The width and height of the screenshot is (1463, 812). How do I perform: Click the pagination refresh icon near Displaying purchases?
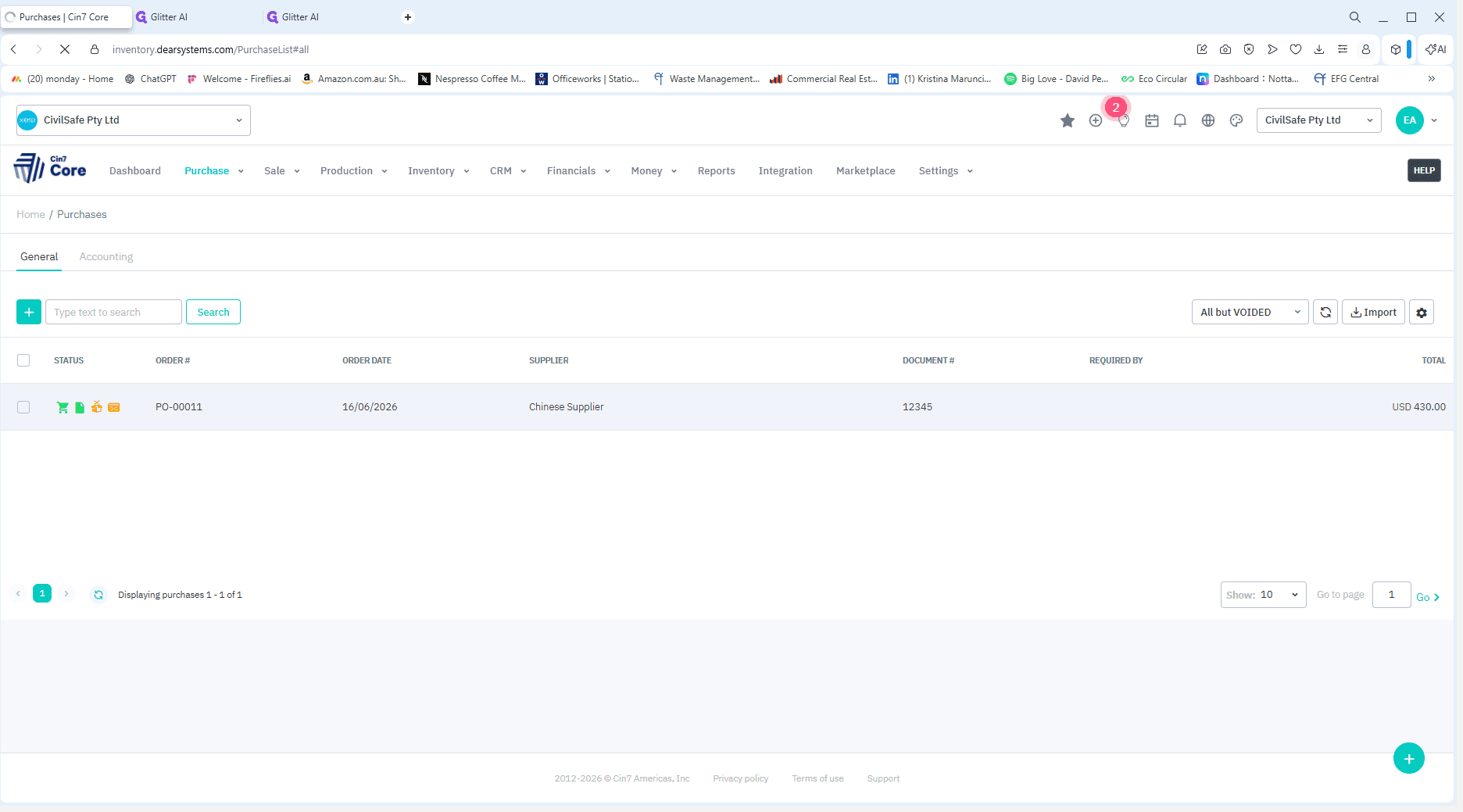(98, 595)
